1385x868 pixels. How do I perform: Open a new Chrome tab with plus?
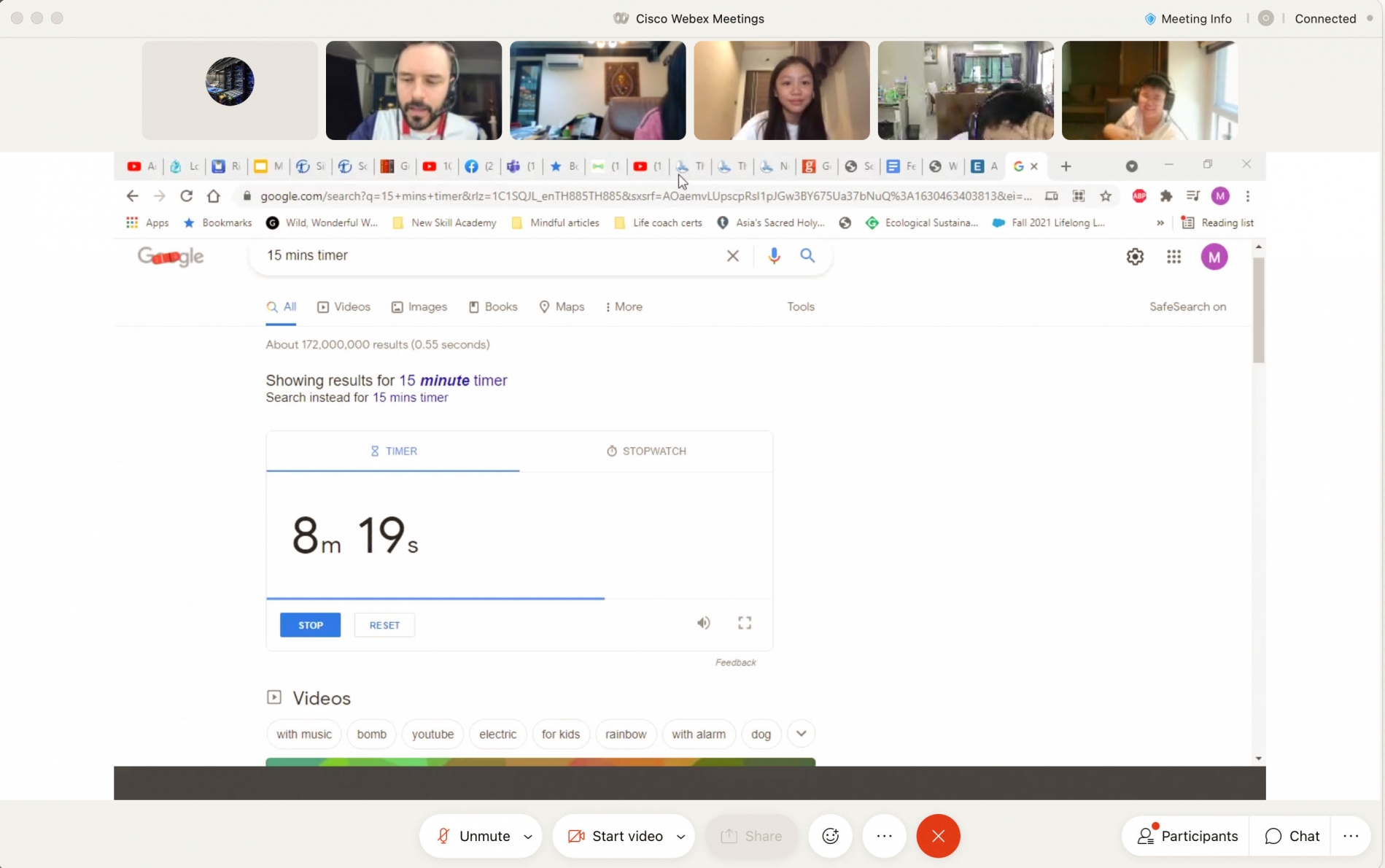1066,166
